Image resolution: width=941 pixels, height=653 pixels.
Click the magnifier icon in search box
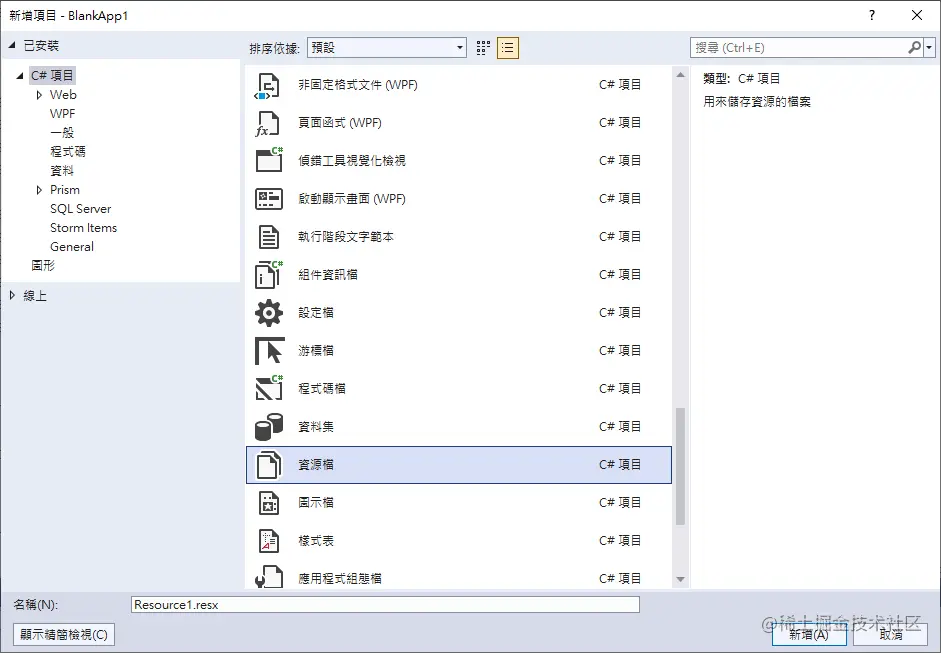(x=916, y=47)
